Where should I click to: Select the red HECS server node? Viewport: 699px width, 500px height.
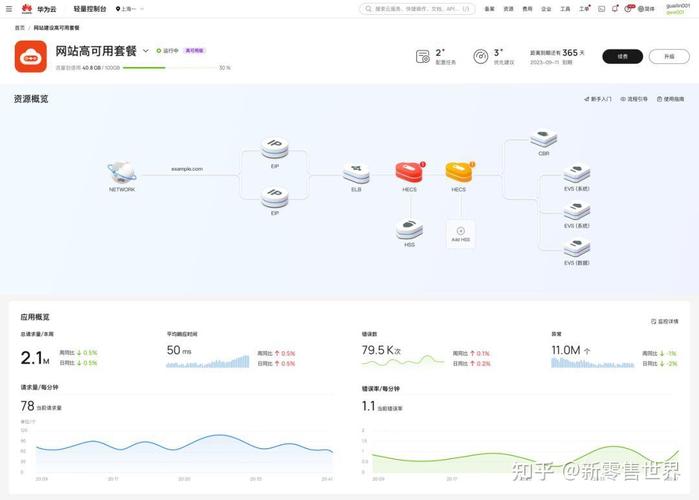pos(409,172)
